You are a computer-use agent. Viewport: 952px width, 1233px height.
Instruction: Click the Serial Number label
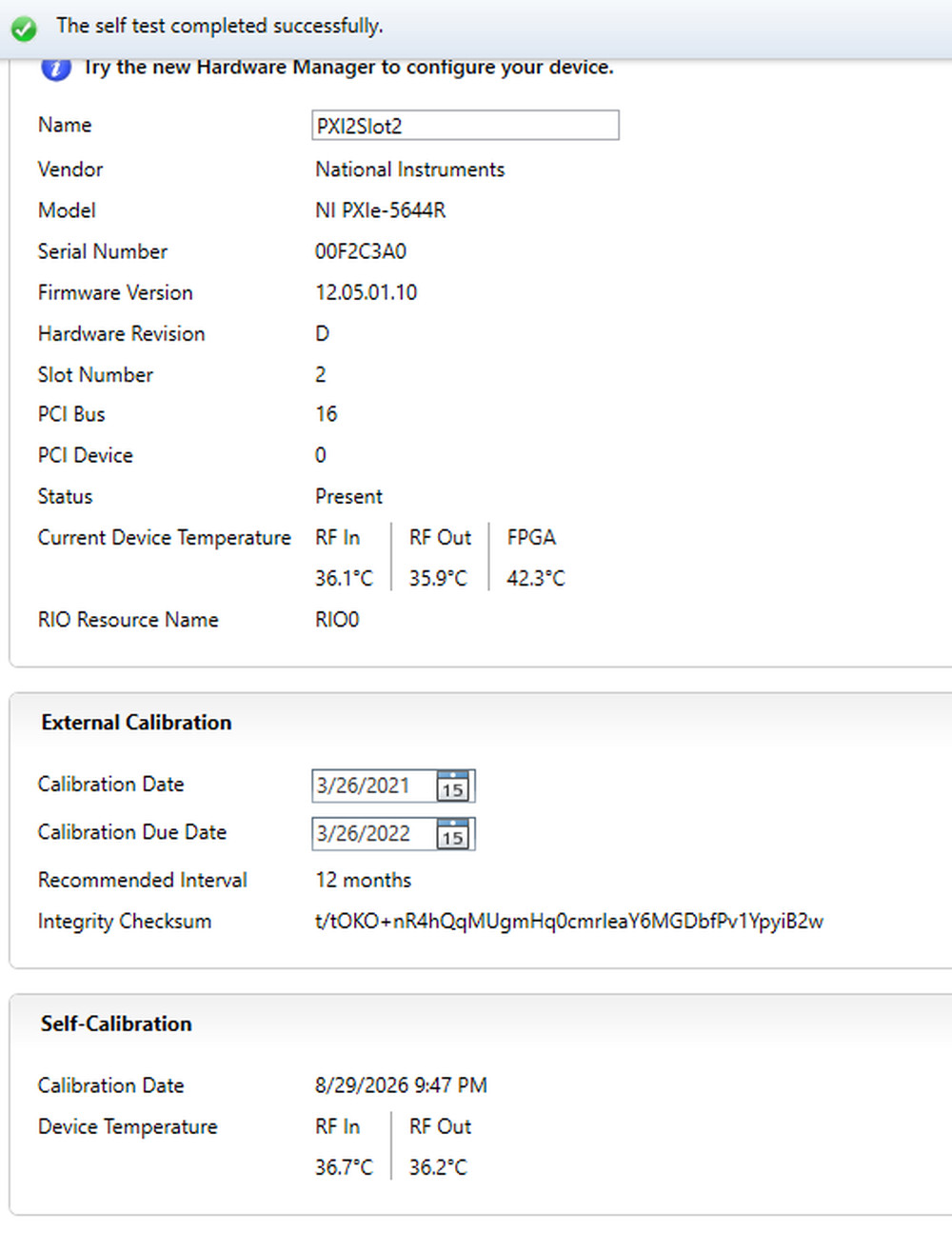103,251
